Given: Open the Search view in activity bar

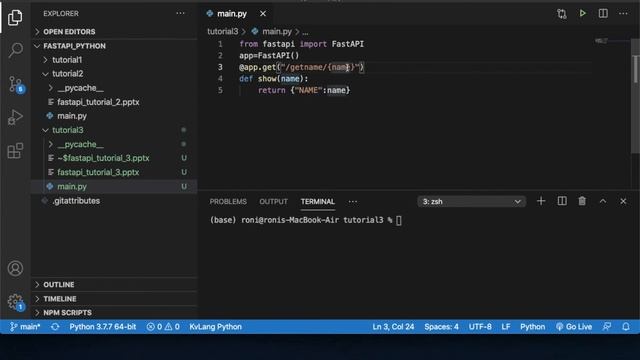Looking at the screenshot, I should tap(15, 50).
